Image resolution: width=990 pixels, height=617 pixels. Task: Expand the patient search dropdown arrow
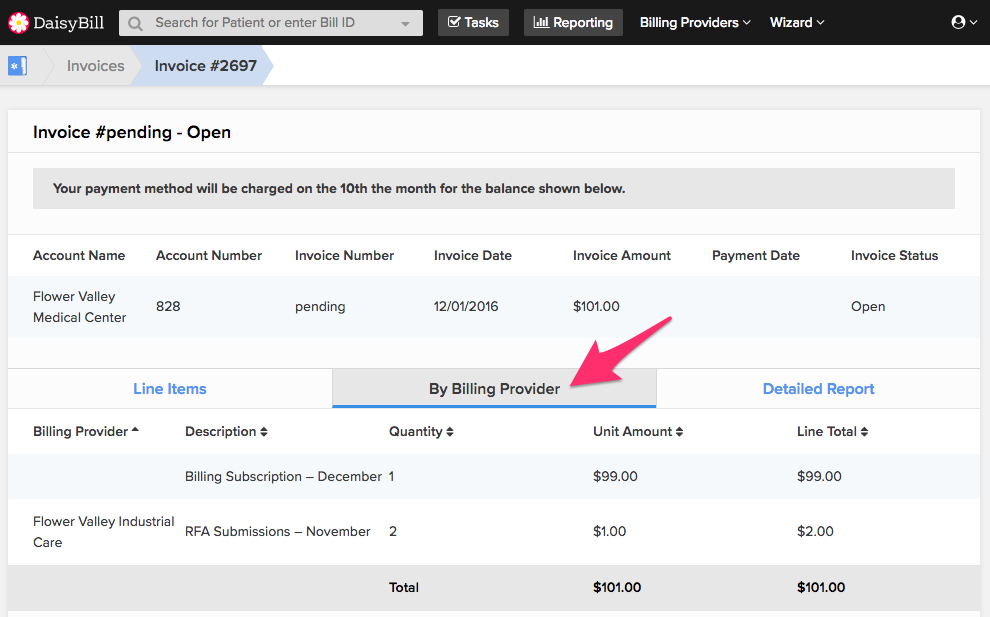point(405,24)
